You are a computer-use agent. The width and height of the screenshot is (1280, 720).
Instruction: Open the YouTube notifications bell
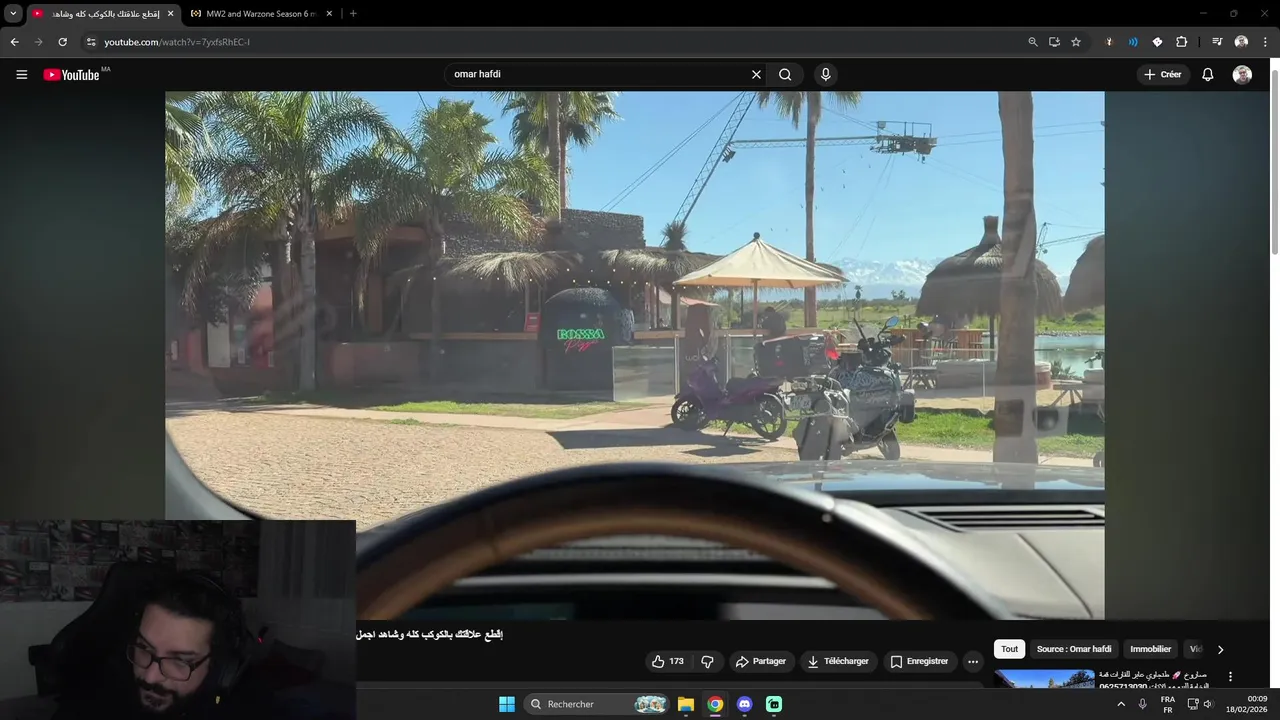[x=1207, y=75]
